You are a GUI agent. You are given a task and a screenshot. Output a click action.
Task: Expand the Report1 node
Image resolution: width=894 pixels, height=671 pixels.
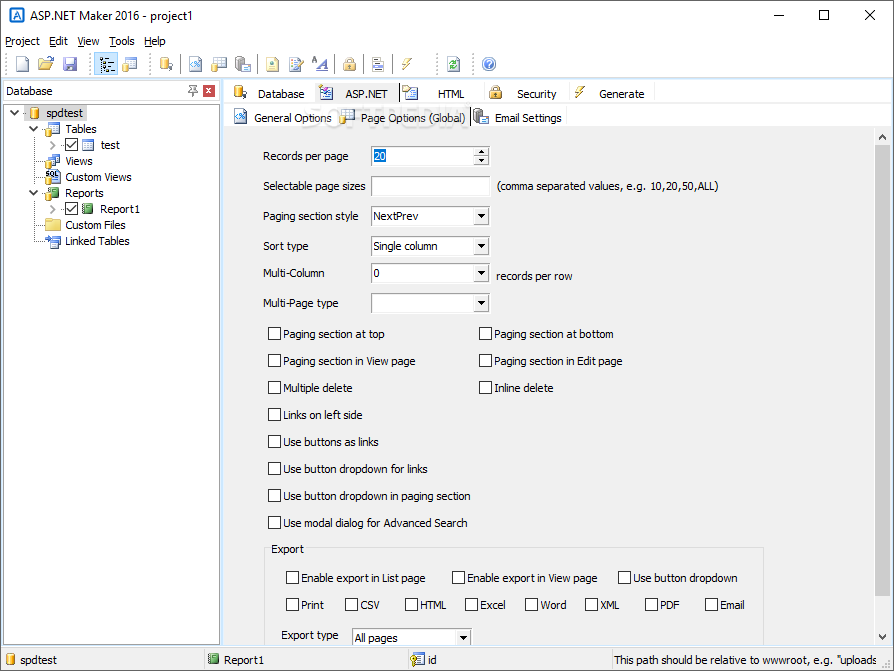point(52,209)
